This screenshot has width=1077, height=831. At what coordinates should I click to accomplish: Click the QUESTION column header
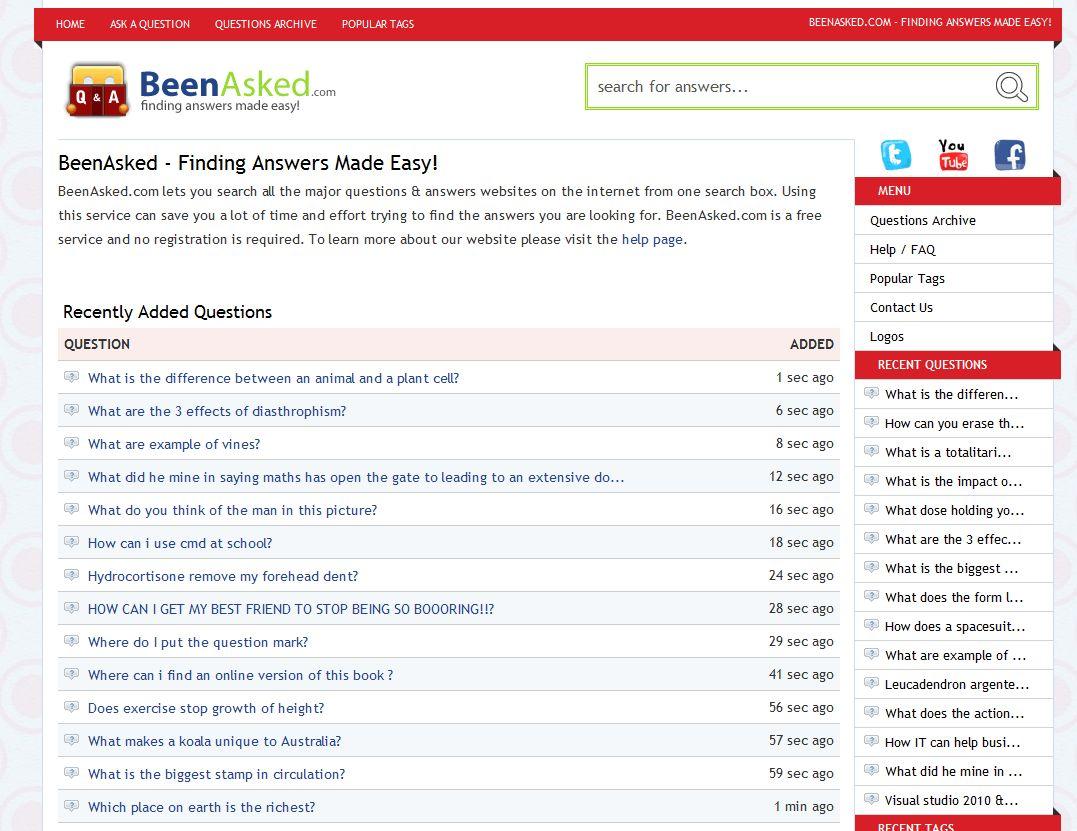(97, 344)
